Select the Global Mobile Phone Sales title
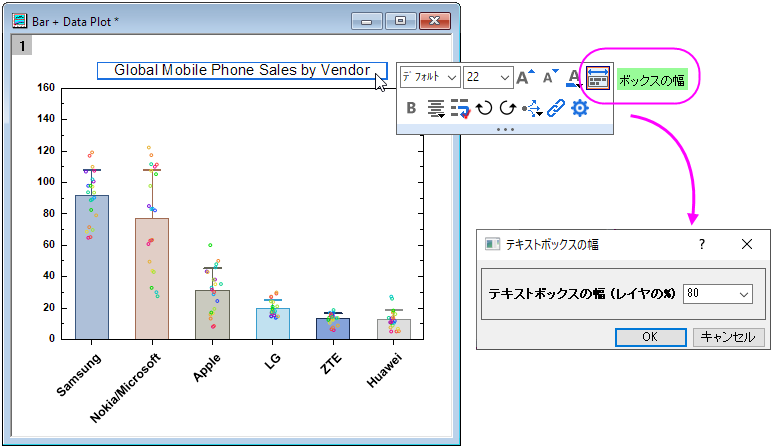Image resolution: width=773 pixels, height=447 pixels. click(x=242, y=70)
